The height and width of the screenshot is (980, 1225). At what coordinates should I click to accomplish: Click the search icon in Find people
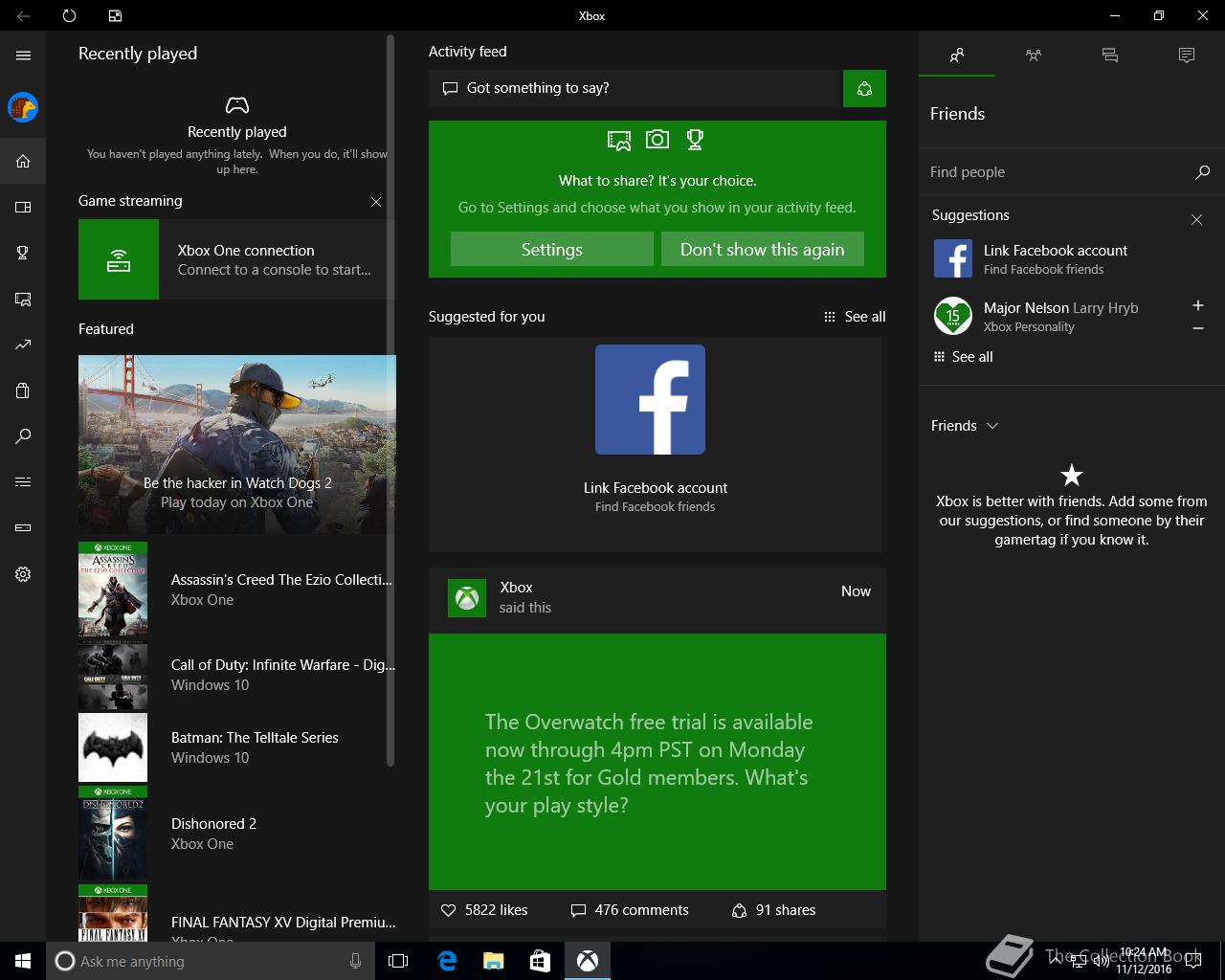1202,172
